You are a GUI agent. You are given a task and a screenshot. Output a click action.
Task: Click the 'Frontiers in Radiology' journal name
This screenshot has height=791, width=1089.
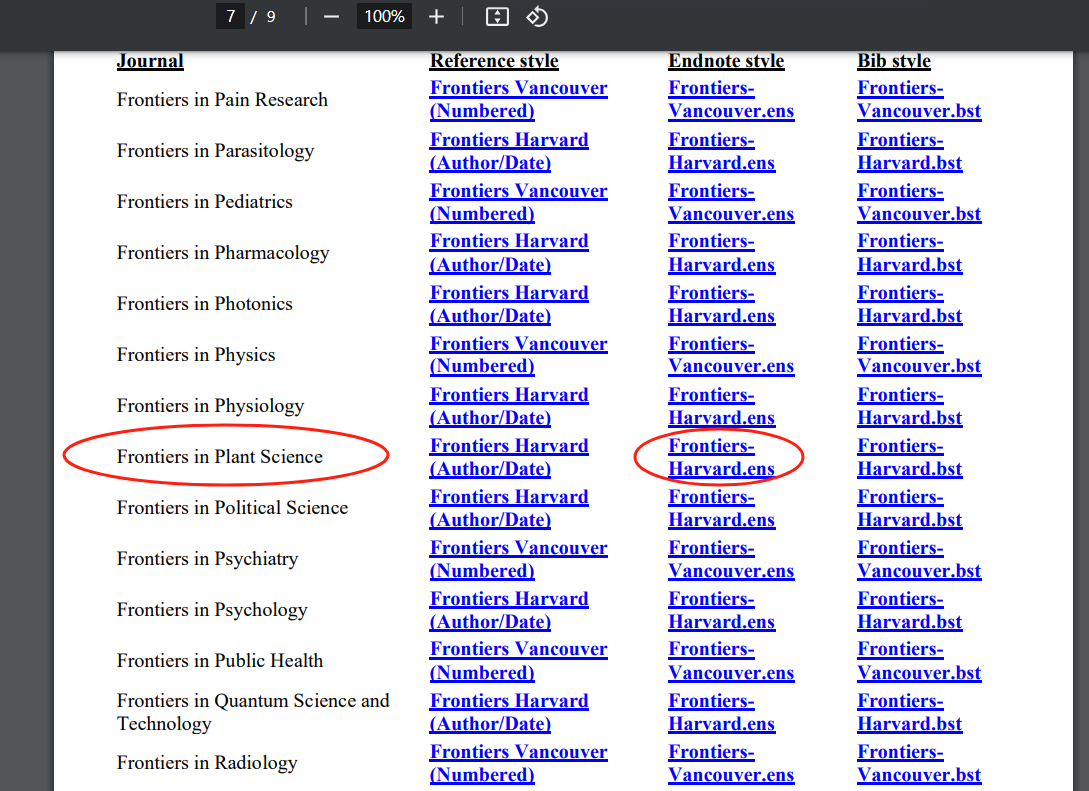tap(207, 763)
